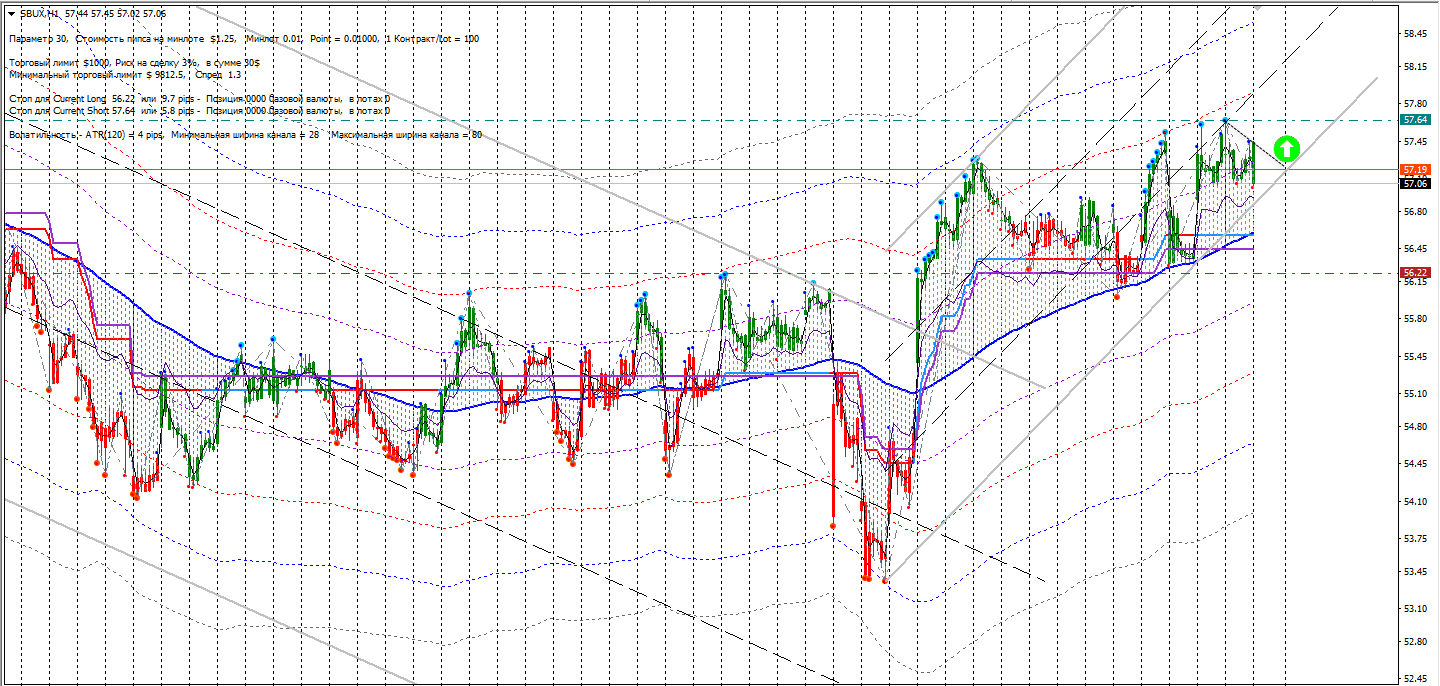
Task: Click the 58.45 value on price axis
Action: [x=1414, y=33]
